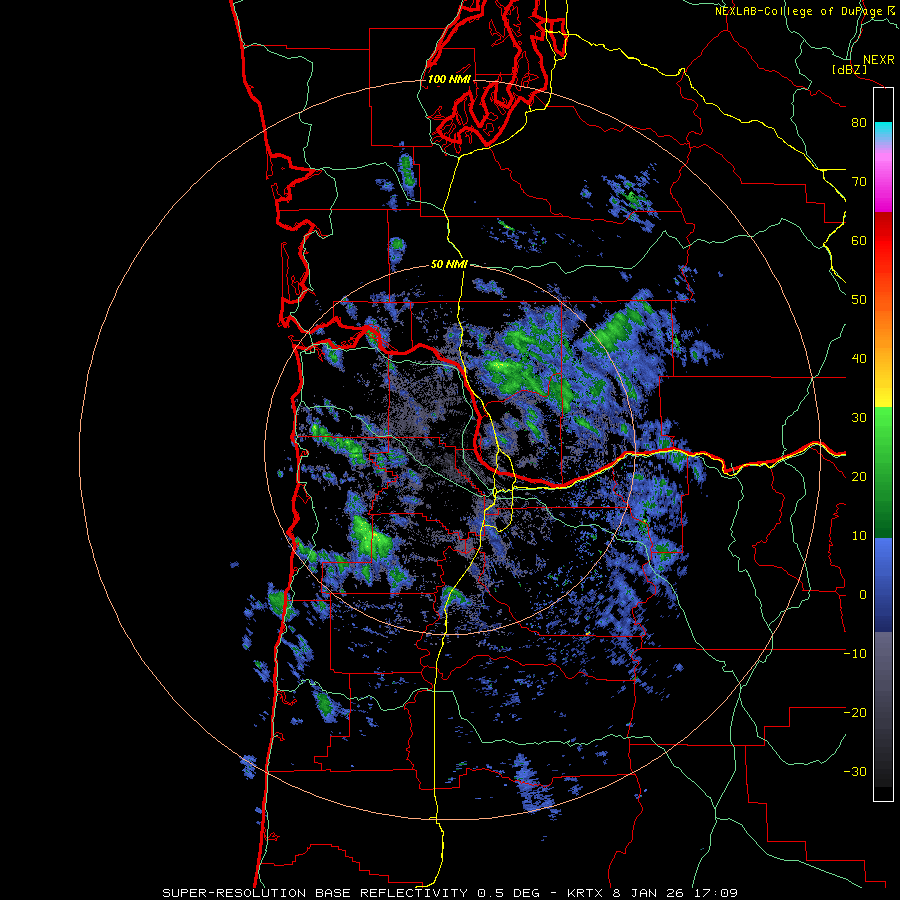
Task: Click the cyan segment of the color bar
Action: [883, 131]
